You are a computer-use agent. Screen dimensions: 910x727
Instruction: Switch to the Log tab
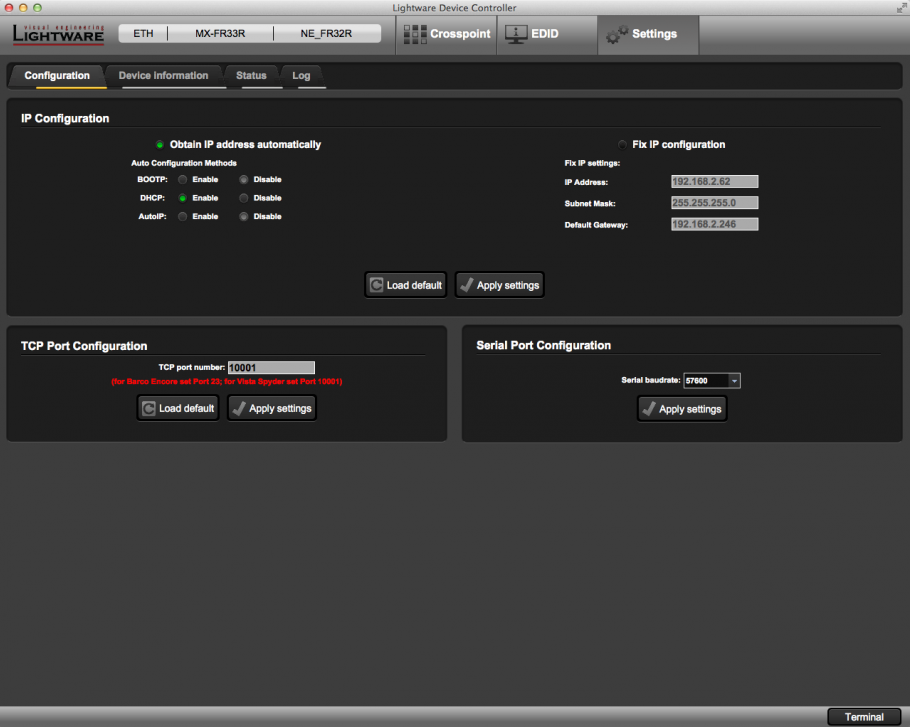coord(301,76)
